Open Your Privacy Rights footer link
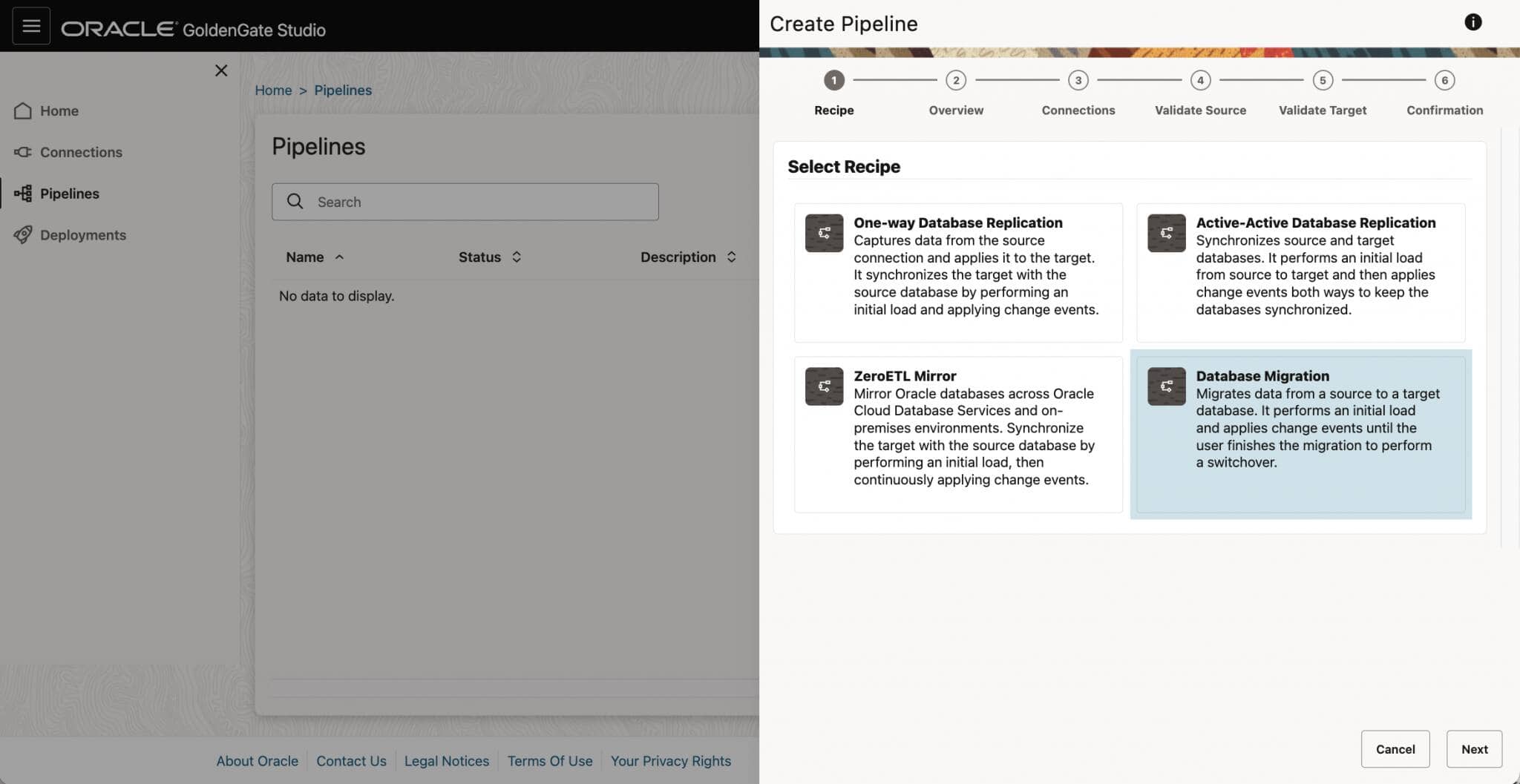 [671, 761]
